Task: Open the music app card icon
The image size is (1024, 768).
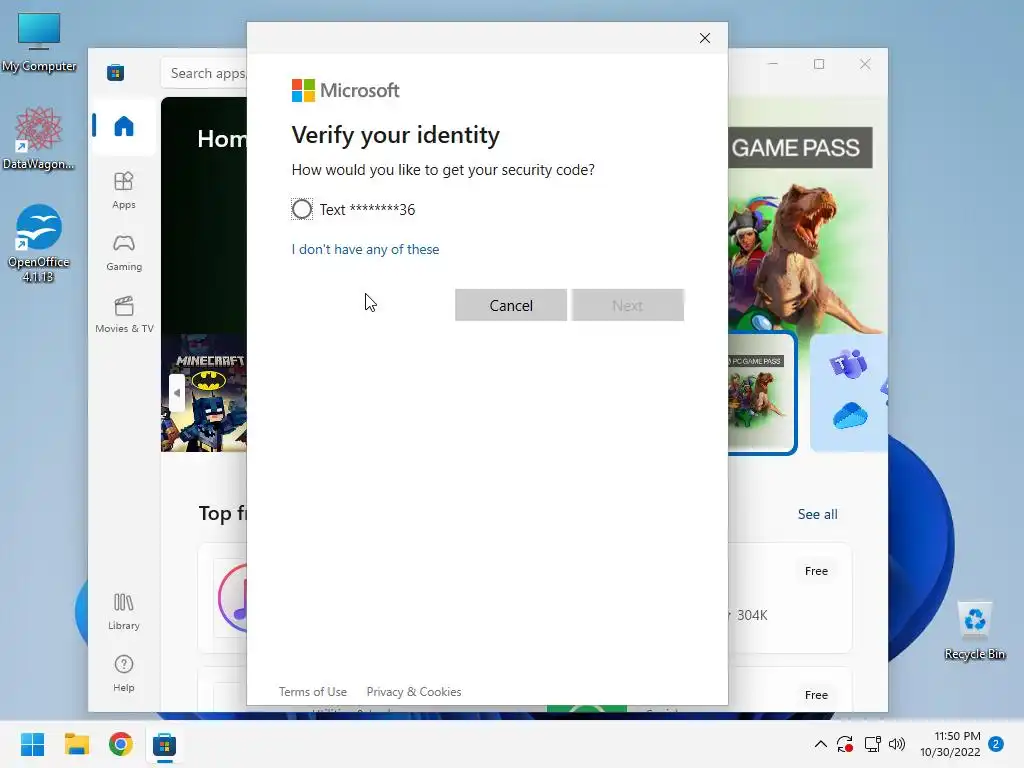Action: [x=232, y=598]
